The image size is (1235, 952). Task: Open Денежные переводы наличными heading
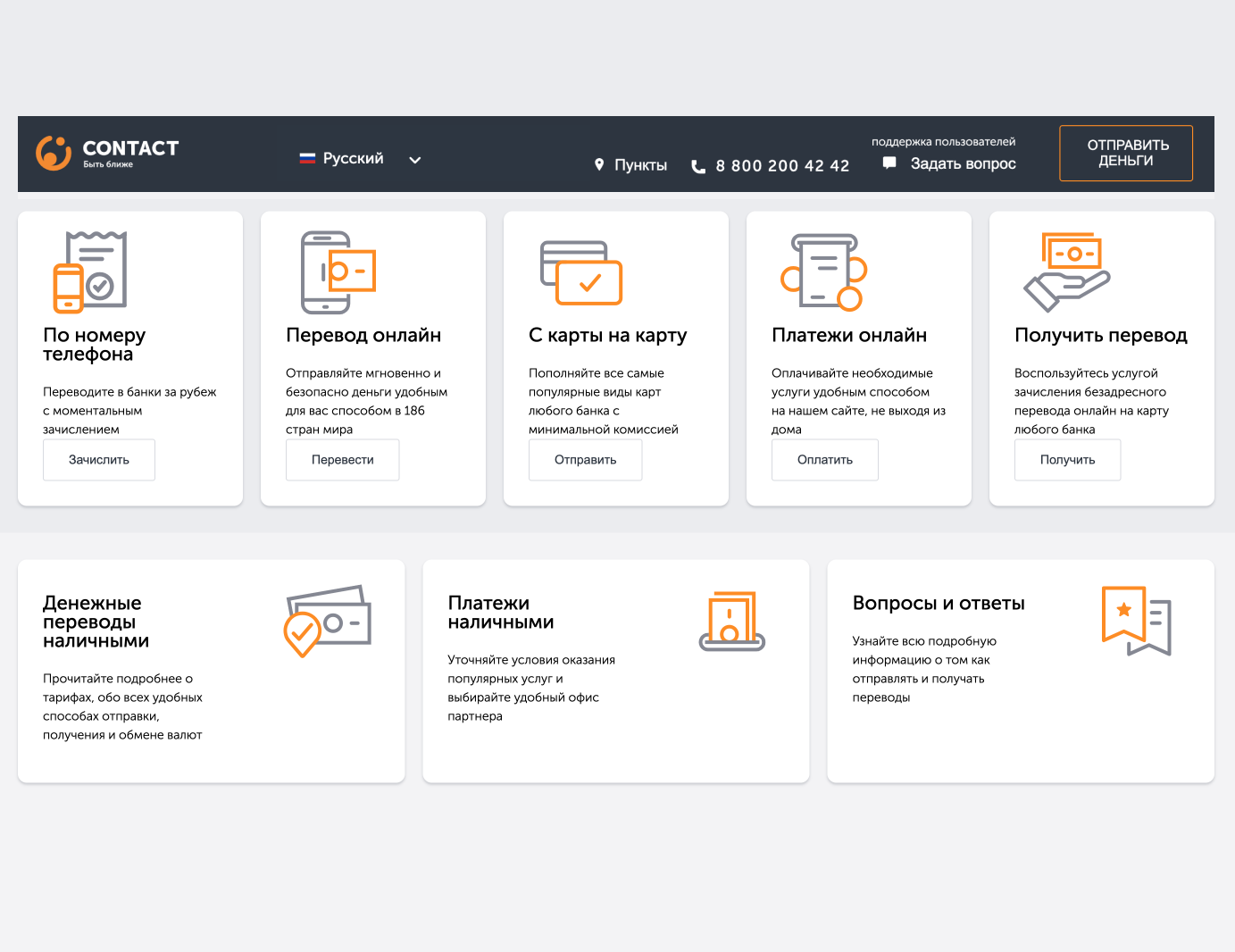coord(96,622)
